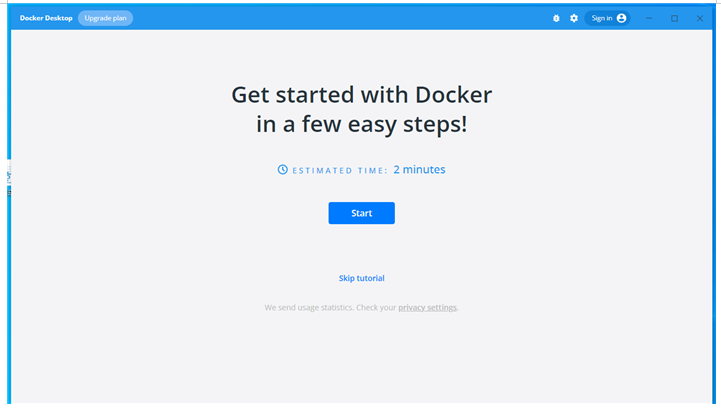Minimize the Docker Desktop window
This screenshot has height=409, width=721.
tap(649, 18)
